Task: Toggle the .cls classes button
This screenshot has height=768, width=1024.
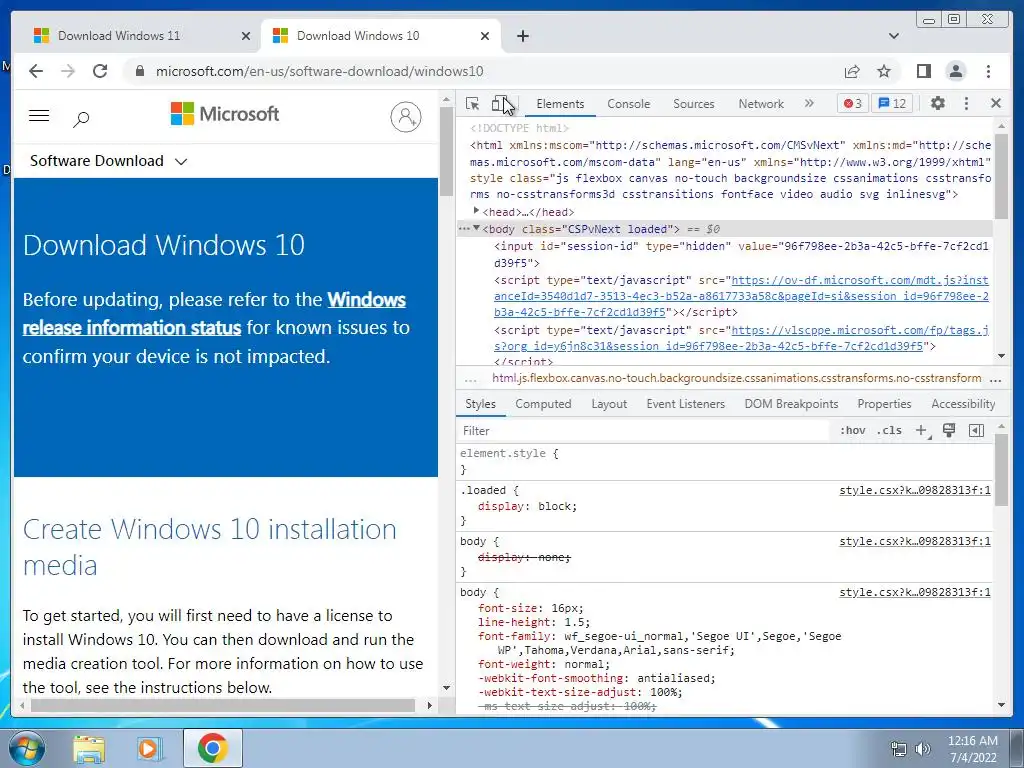Action: [889, 430]
